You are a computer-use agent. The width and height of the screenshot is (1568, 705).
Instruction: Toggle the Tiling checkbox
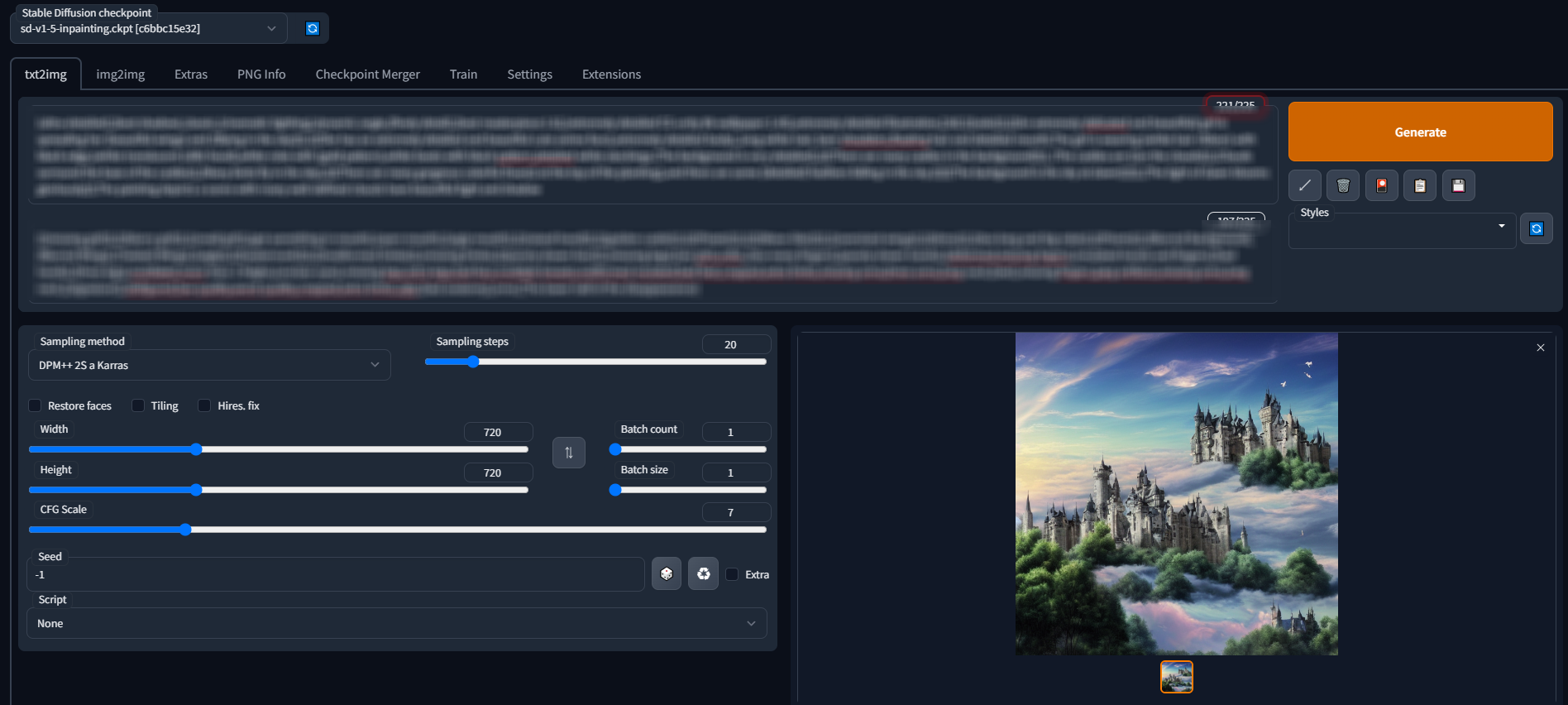tap(138, 405)
